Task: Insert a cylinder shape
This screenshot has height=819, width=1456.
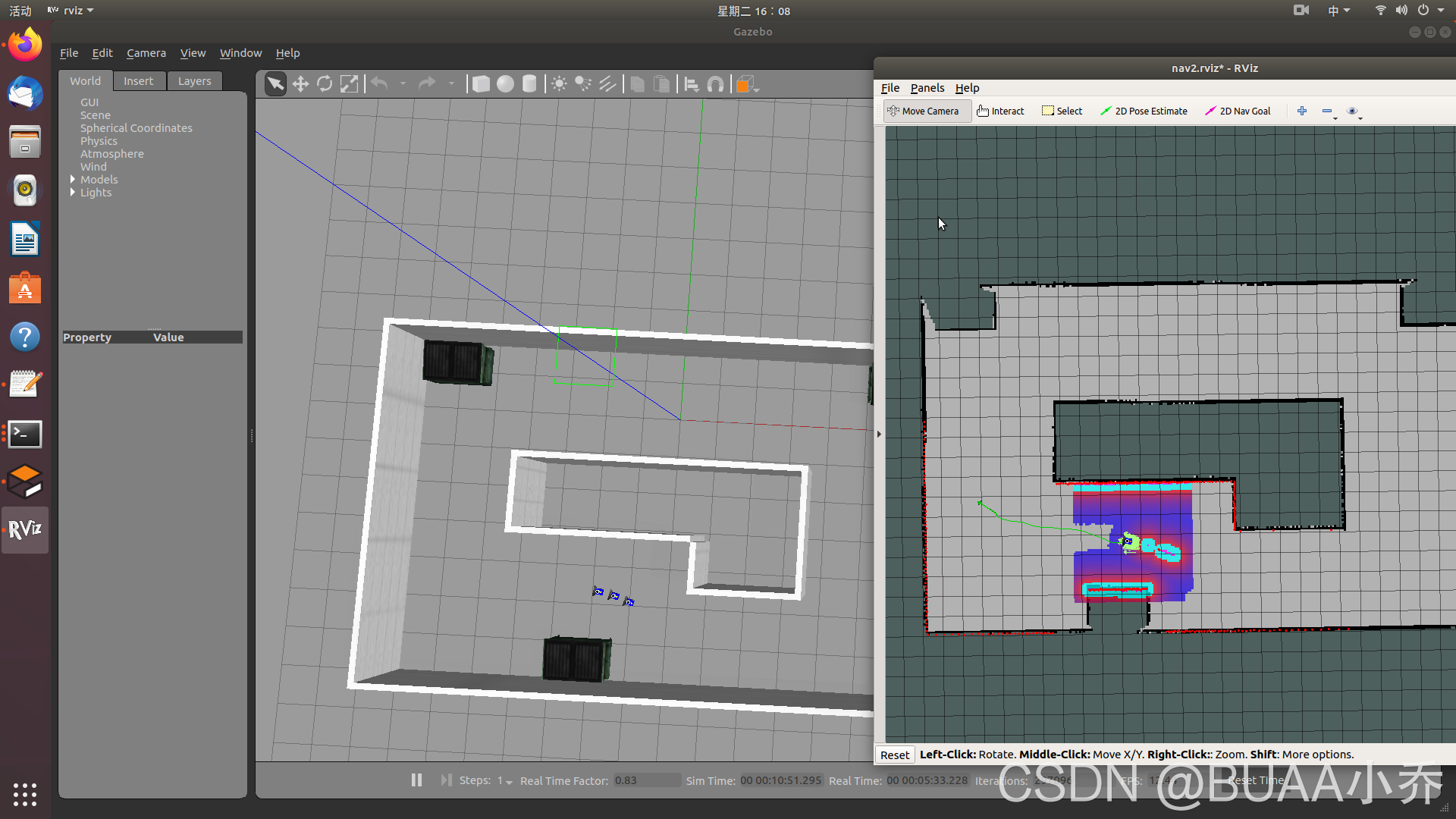Action: (x=529, y=84)
